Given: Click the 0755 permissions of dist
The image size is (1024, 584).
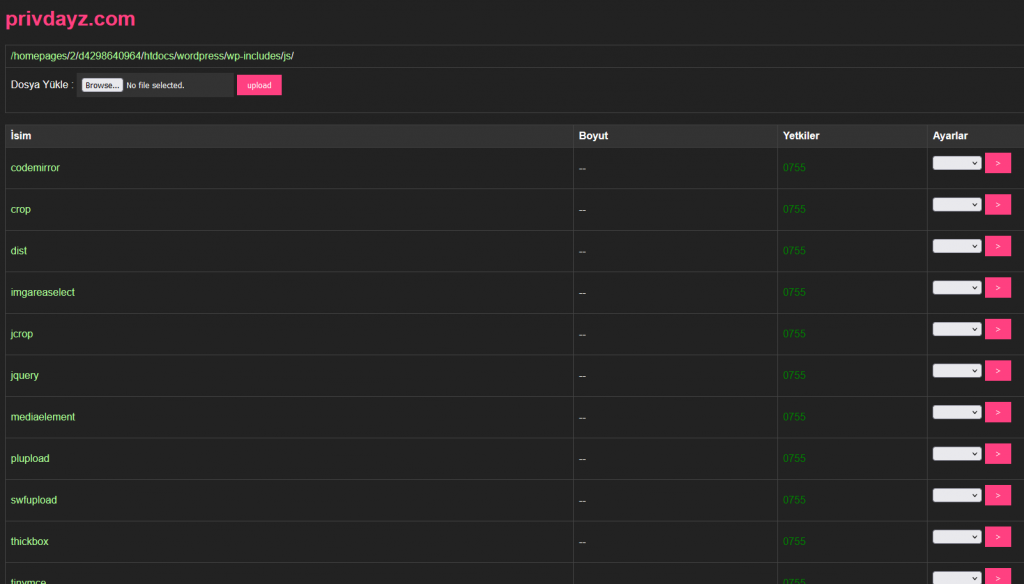Looking at the screenshot, I should [x=794, y=251].
